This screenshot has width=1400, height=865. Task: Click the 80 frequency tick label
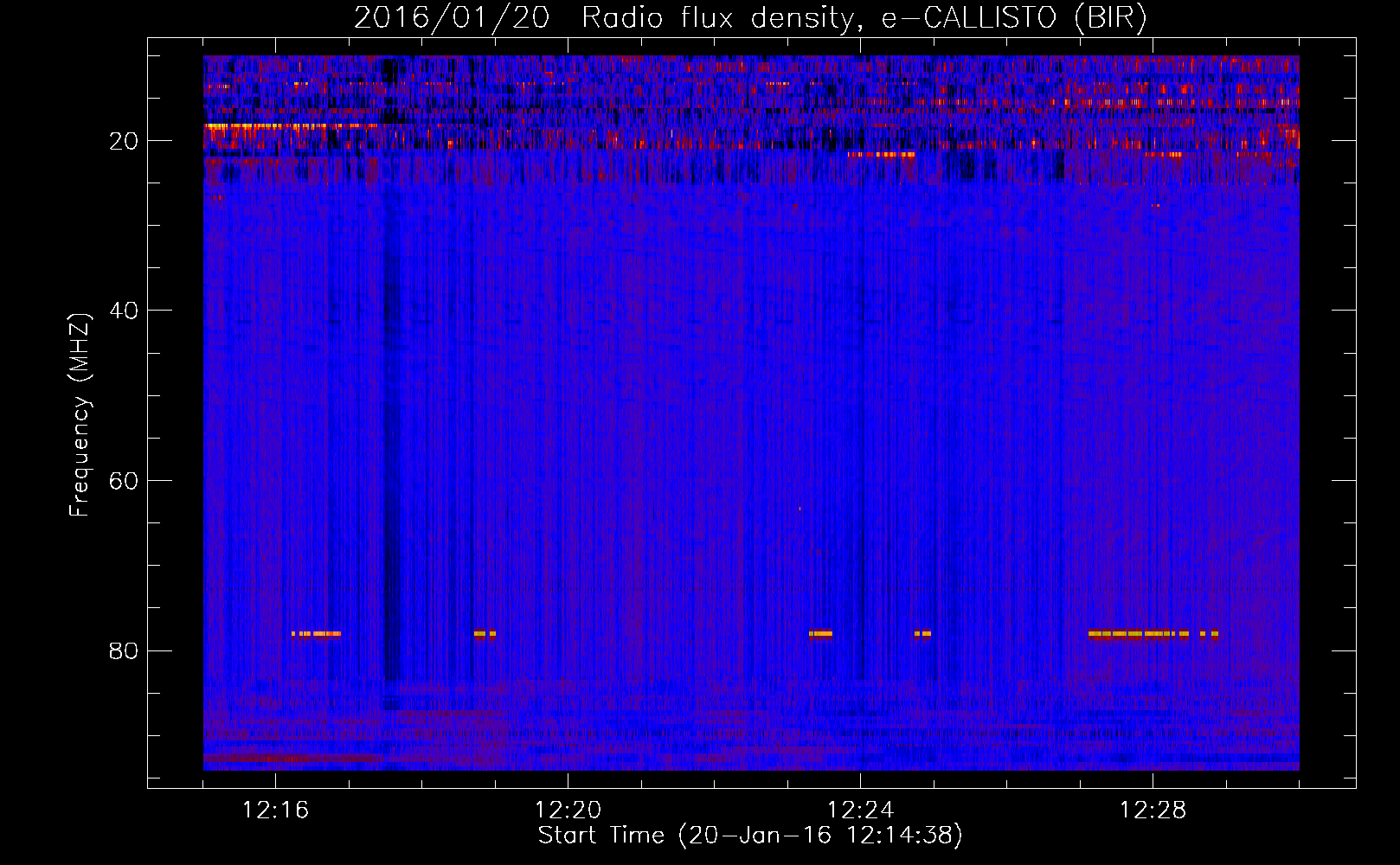pyautogui.click(x=124, y=650)
